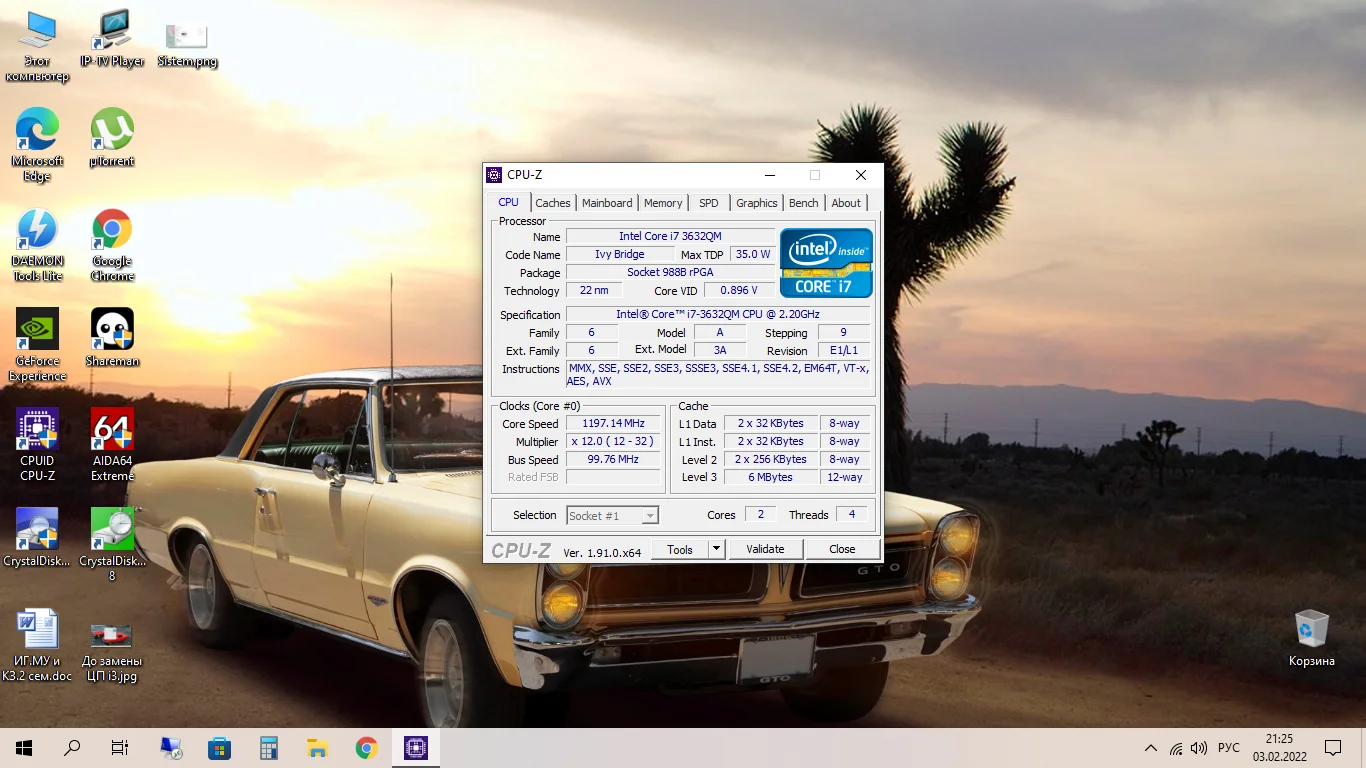The height and width of the screenshot is (768, 1366).
Task: Expand the Tools dropdown arrow in CPU-Z
Action: (716, 549)
